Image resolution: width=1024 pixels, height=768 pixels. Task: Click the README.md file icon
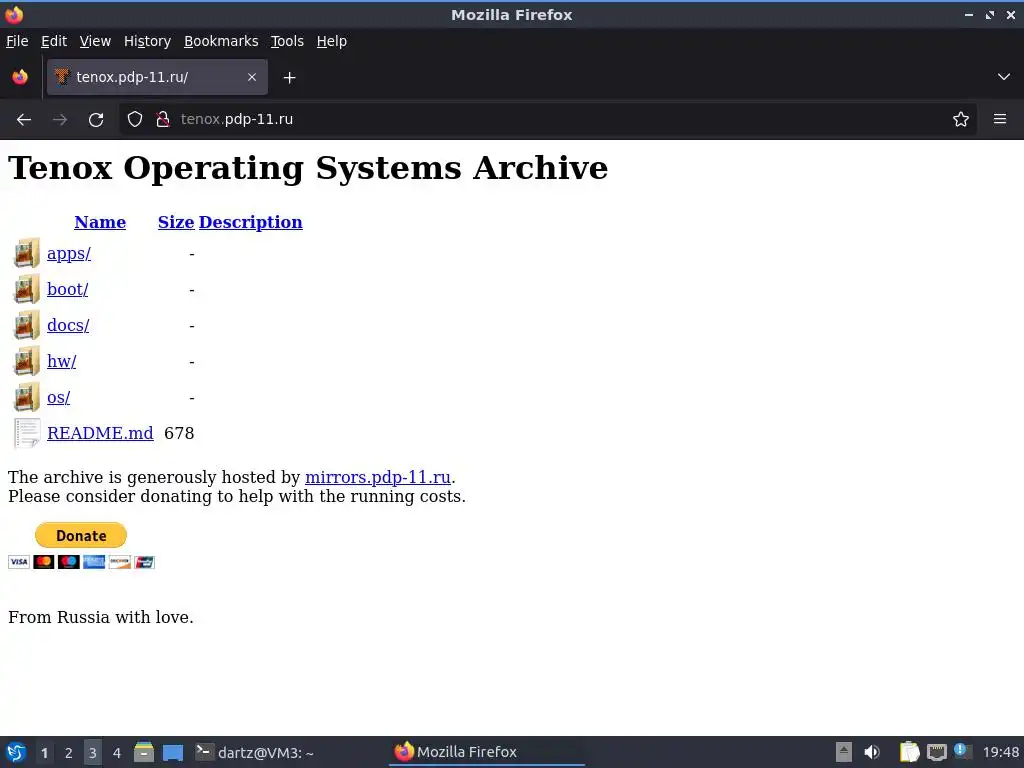tap(27, 433)
